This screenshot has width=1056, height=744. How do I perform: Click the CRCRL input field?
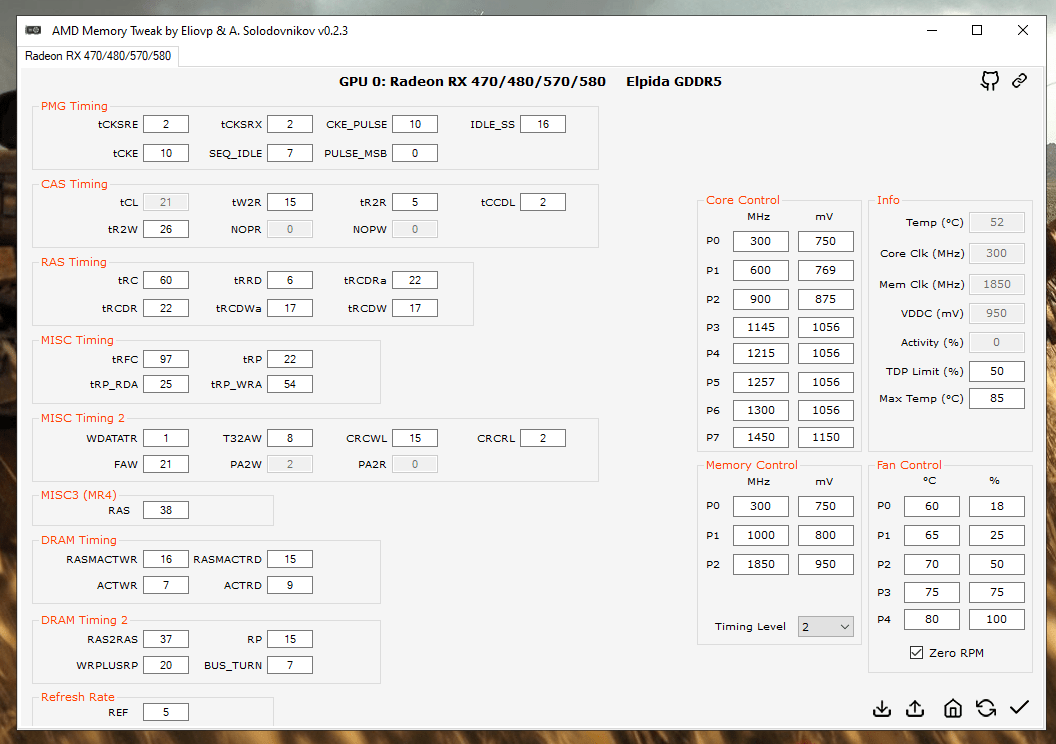point(543,438)
